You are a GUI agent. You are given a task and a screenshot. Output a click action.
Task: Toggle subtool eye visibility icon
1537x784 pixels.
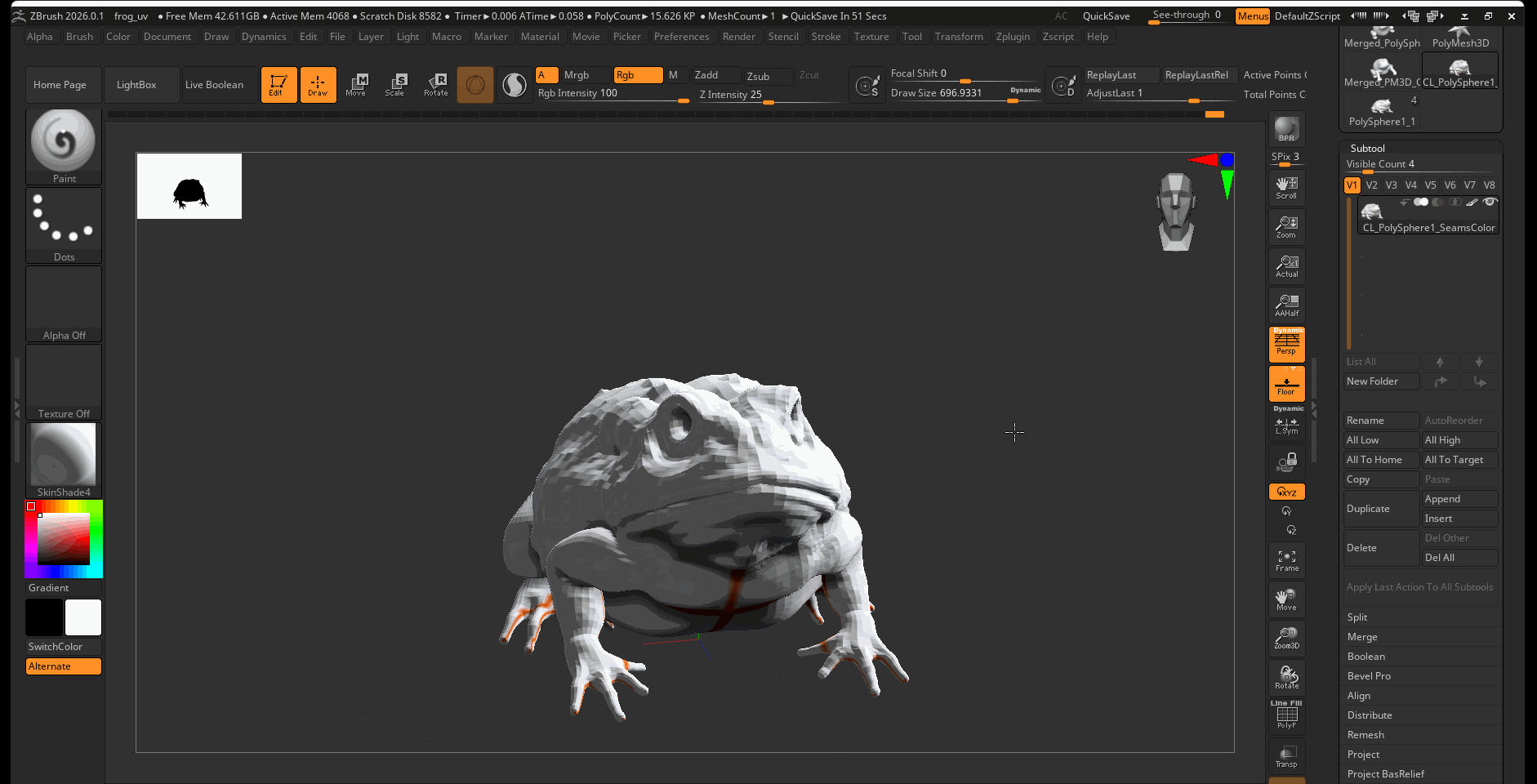point(1490,202)
